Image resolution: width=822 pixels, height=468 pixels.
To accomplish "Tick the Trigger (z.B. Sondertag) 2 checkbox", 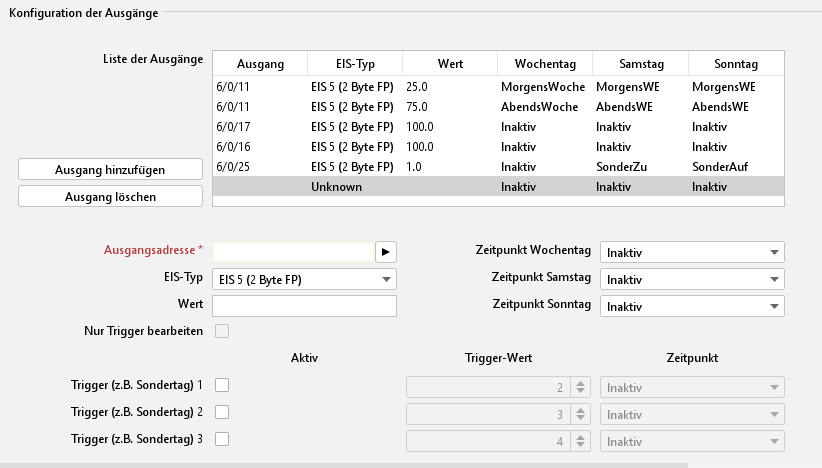I will [x=222, y=412].
